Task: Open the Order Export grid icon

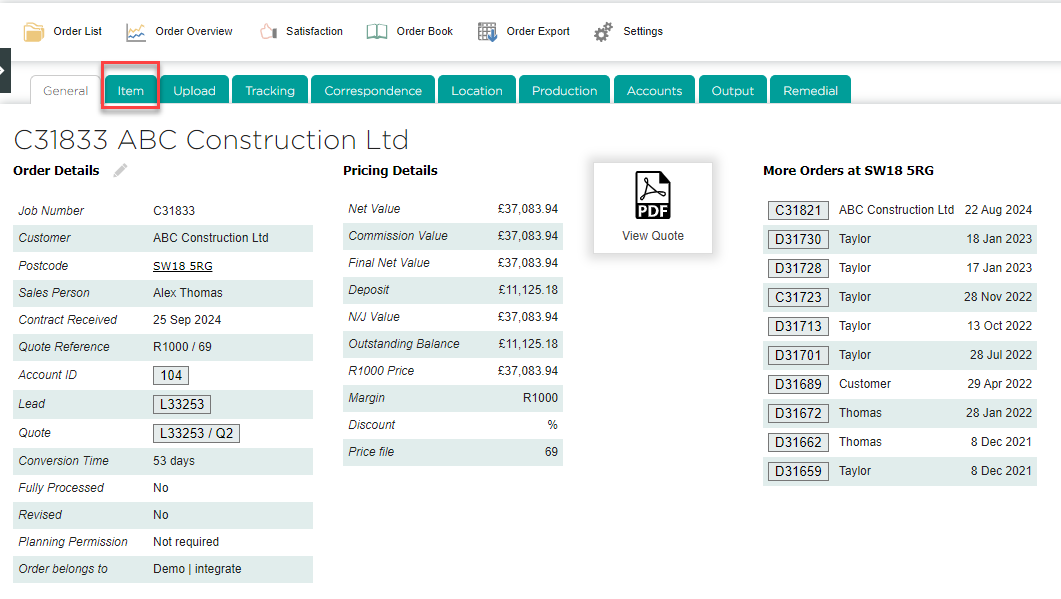Action: click(487, 32)
